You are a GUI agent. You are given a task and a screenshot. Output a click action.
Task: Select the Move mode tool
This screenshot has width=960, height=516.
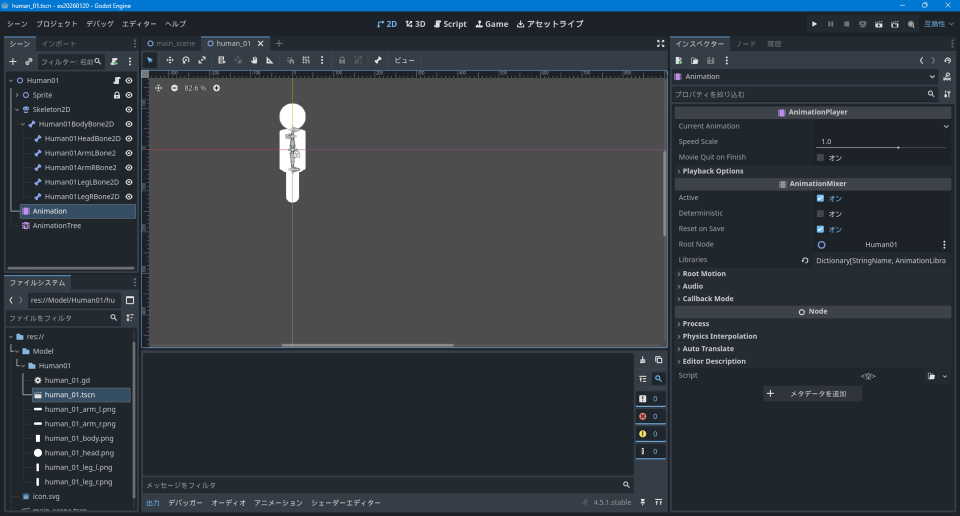coord(169,60)
